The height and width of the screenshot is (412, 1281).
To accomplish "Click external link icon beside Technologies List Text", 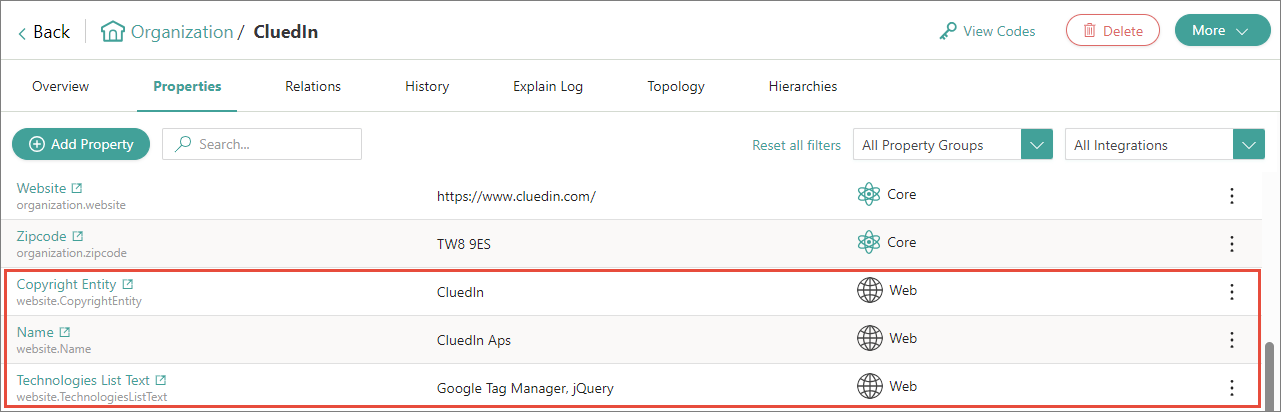I will (x=160, y=381).
